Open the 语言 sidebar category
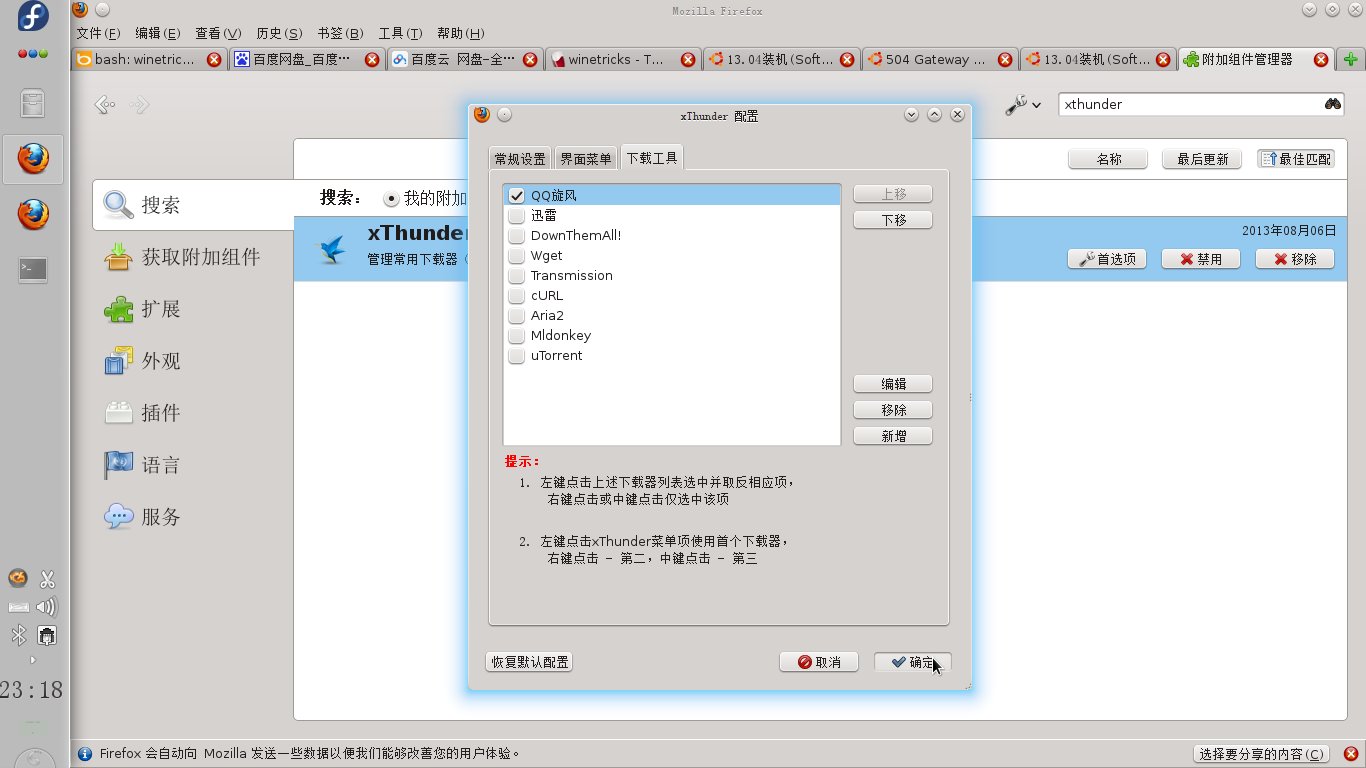 [193, 465]
